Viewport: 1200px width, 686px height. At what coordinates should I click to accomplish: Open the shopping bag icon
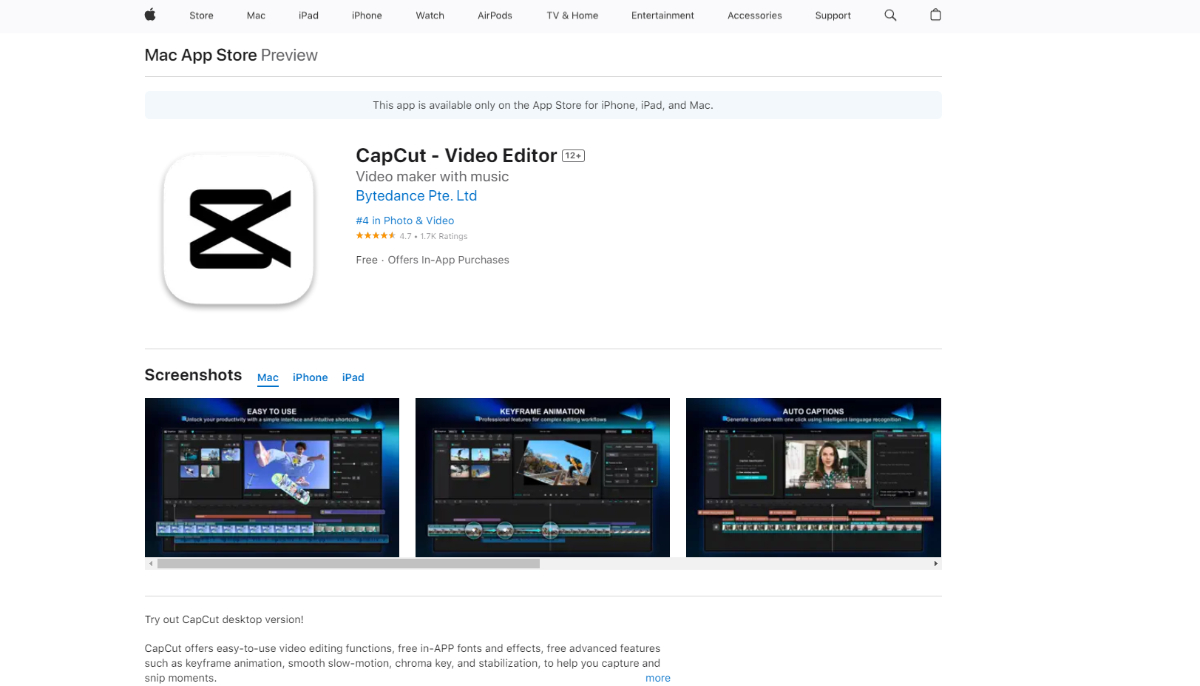[936, 15]
